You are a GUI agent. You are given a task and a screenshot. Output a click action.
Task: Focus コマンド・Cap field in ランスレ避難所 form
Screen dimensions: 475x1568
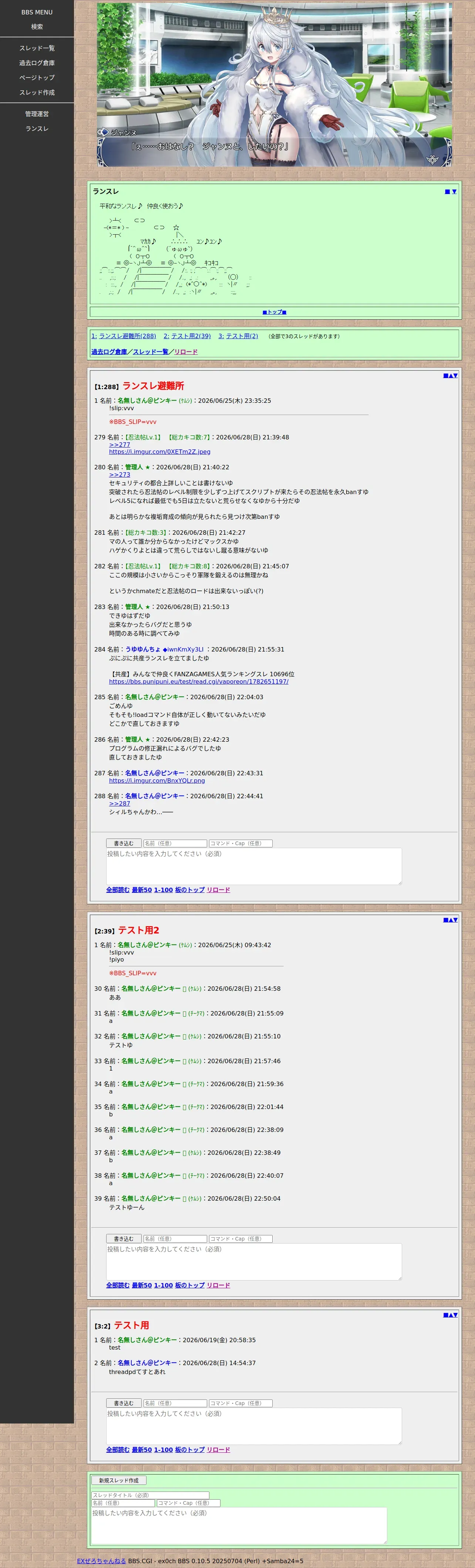(x=240, y=844)
